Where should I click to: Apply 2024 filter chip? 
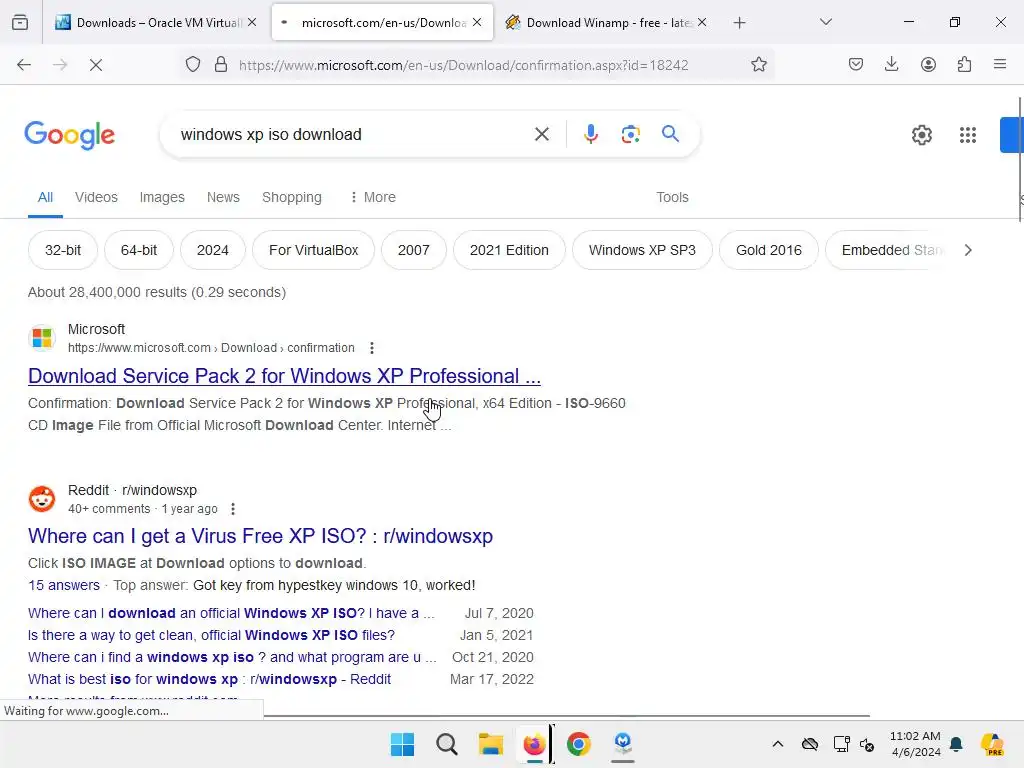[x=213, y=250]
